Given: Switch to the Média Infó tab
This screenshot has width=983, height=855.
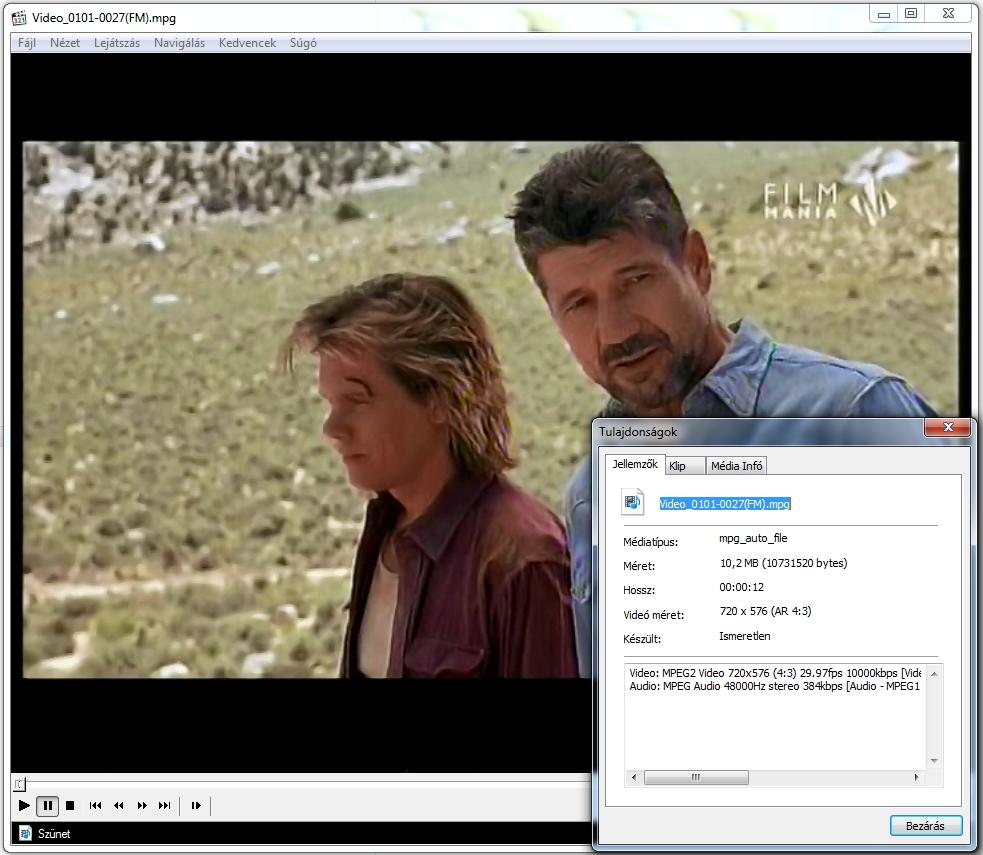Looking at the screenshot, I should (736, 466).
